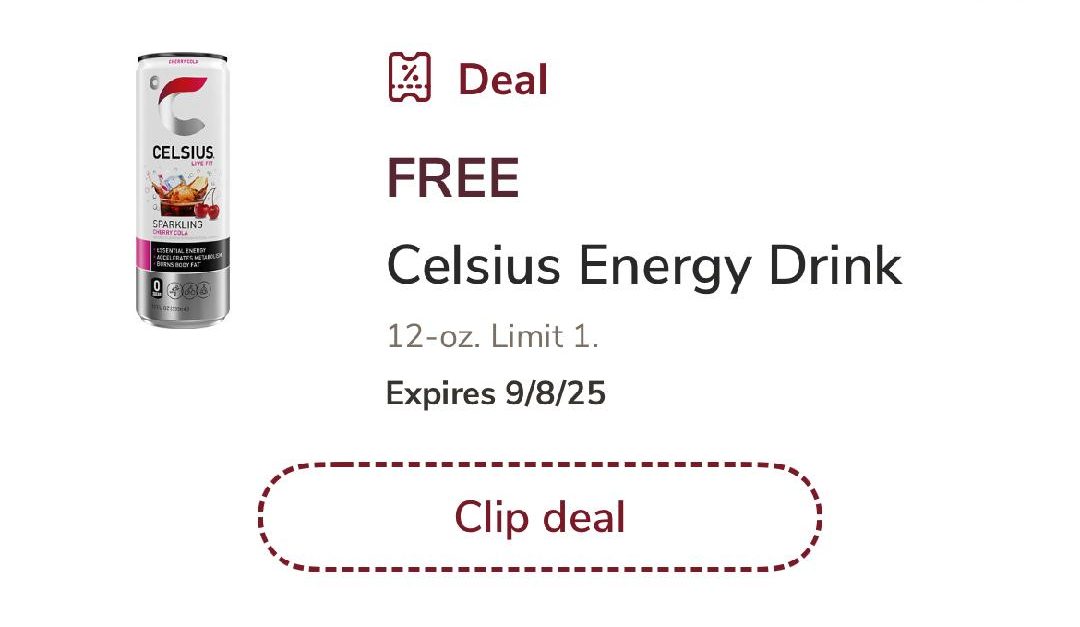Click the Cherry Cola text atop can
The width and height of the screenshot is (1080, 627).
pos(183,61)
